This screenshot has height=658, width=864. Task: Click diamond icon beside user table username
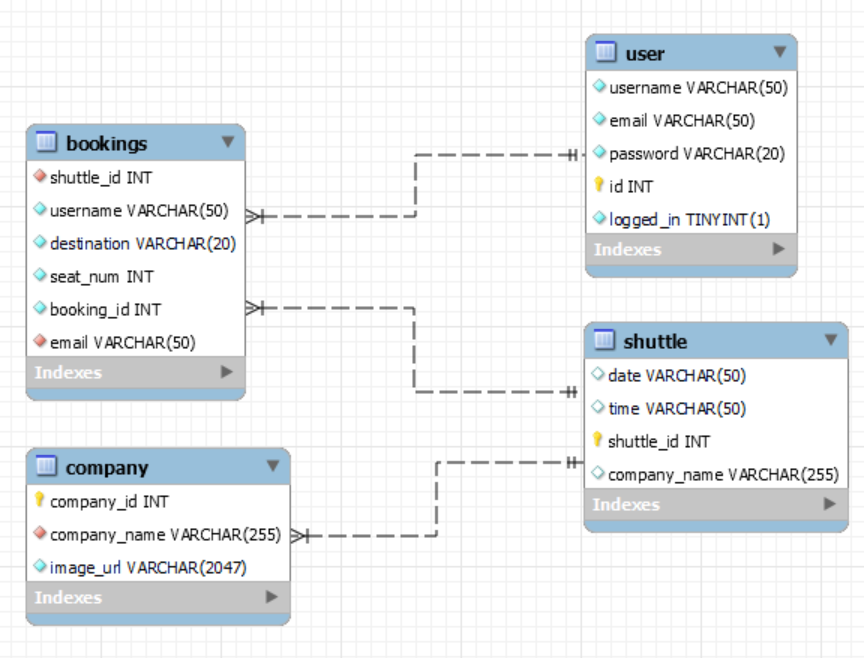coord(600,86)
